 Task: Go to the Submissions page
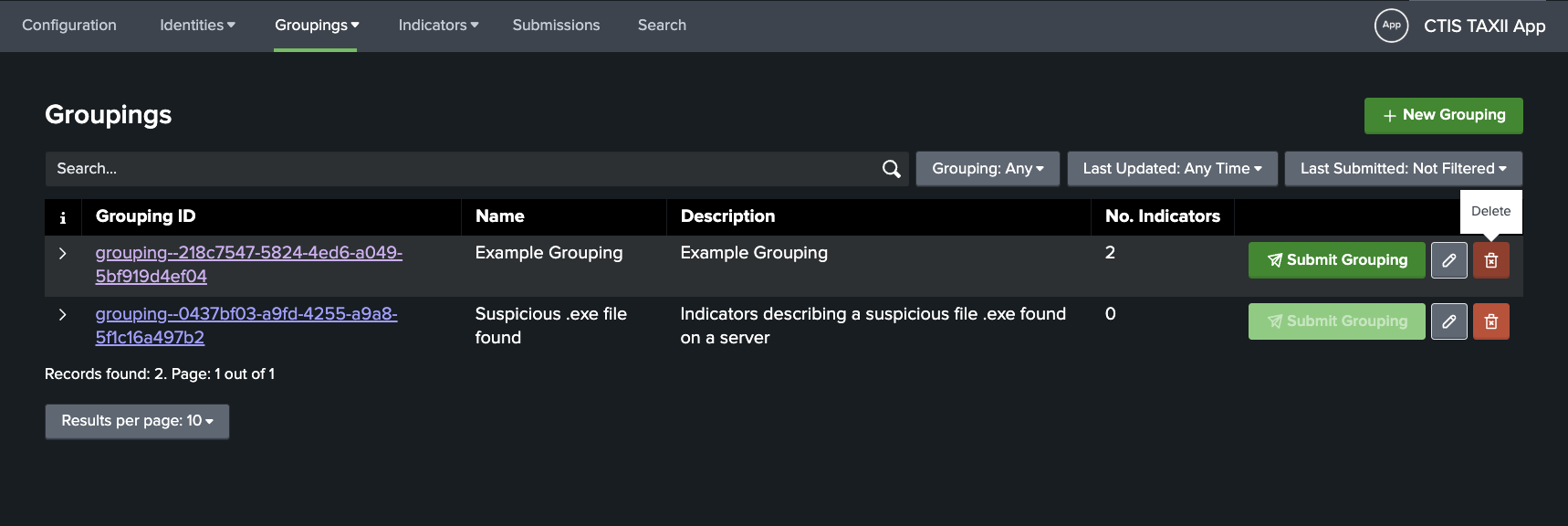click(x=556, y=26)
